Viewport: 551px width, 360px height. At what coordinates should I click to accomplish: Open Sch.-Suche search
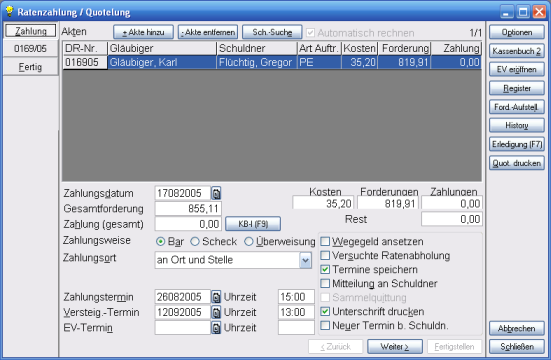pos(272,32)
